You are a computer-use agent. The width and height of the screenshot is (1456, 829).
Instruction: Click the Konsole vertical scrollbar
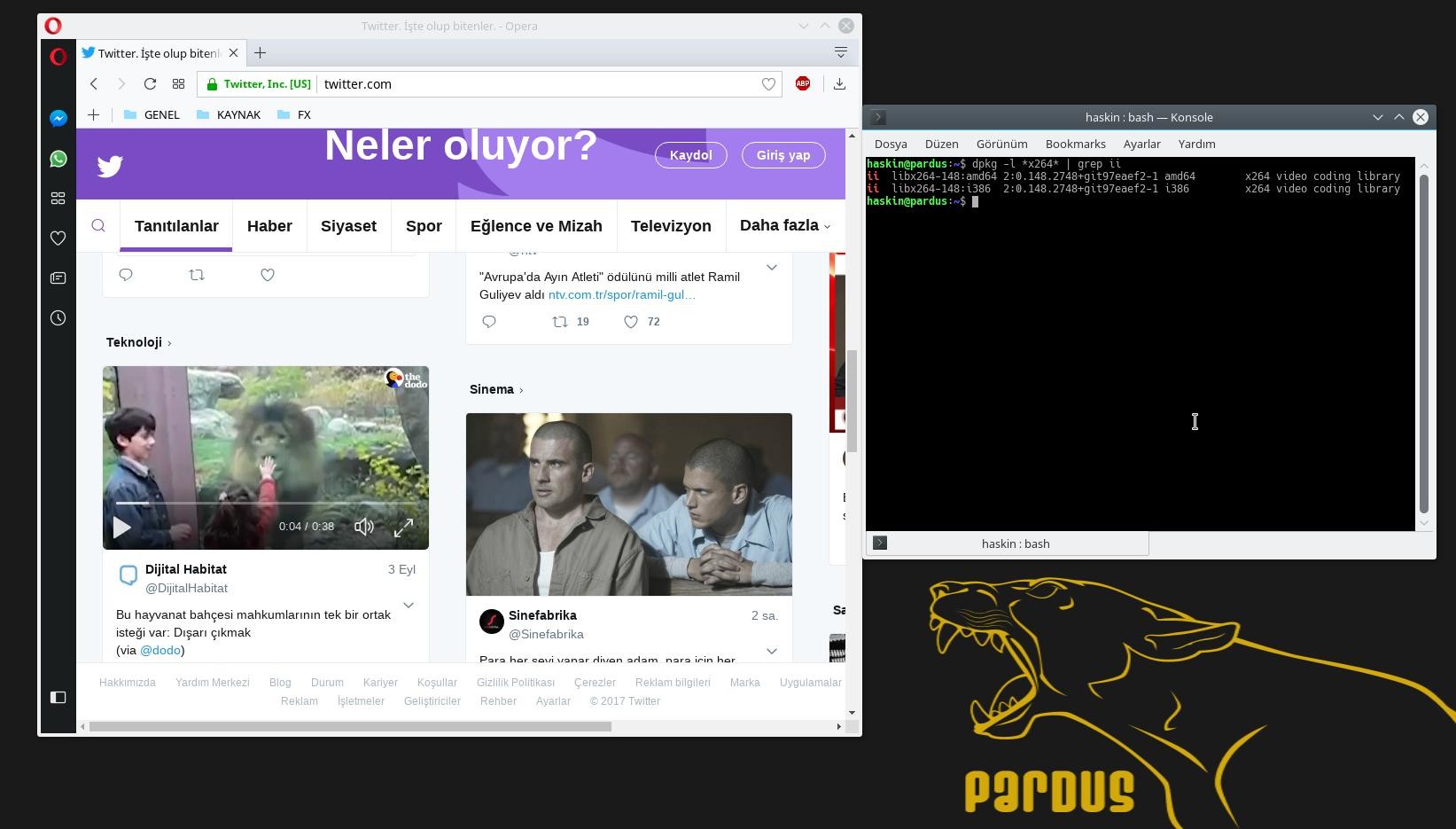click(1424, 344)
